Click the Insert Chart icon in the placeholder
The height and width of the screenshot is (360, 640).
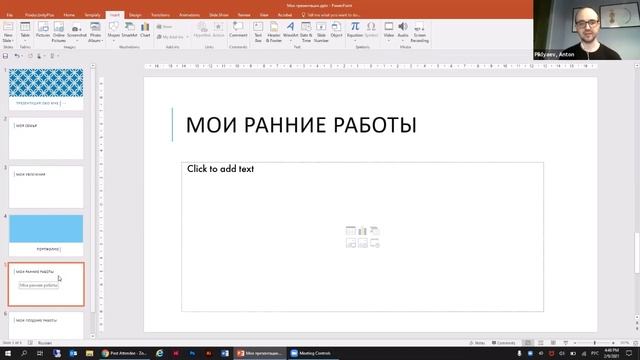click(x=362, y=231)
